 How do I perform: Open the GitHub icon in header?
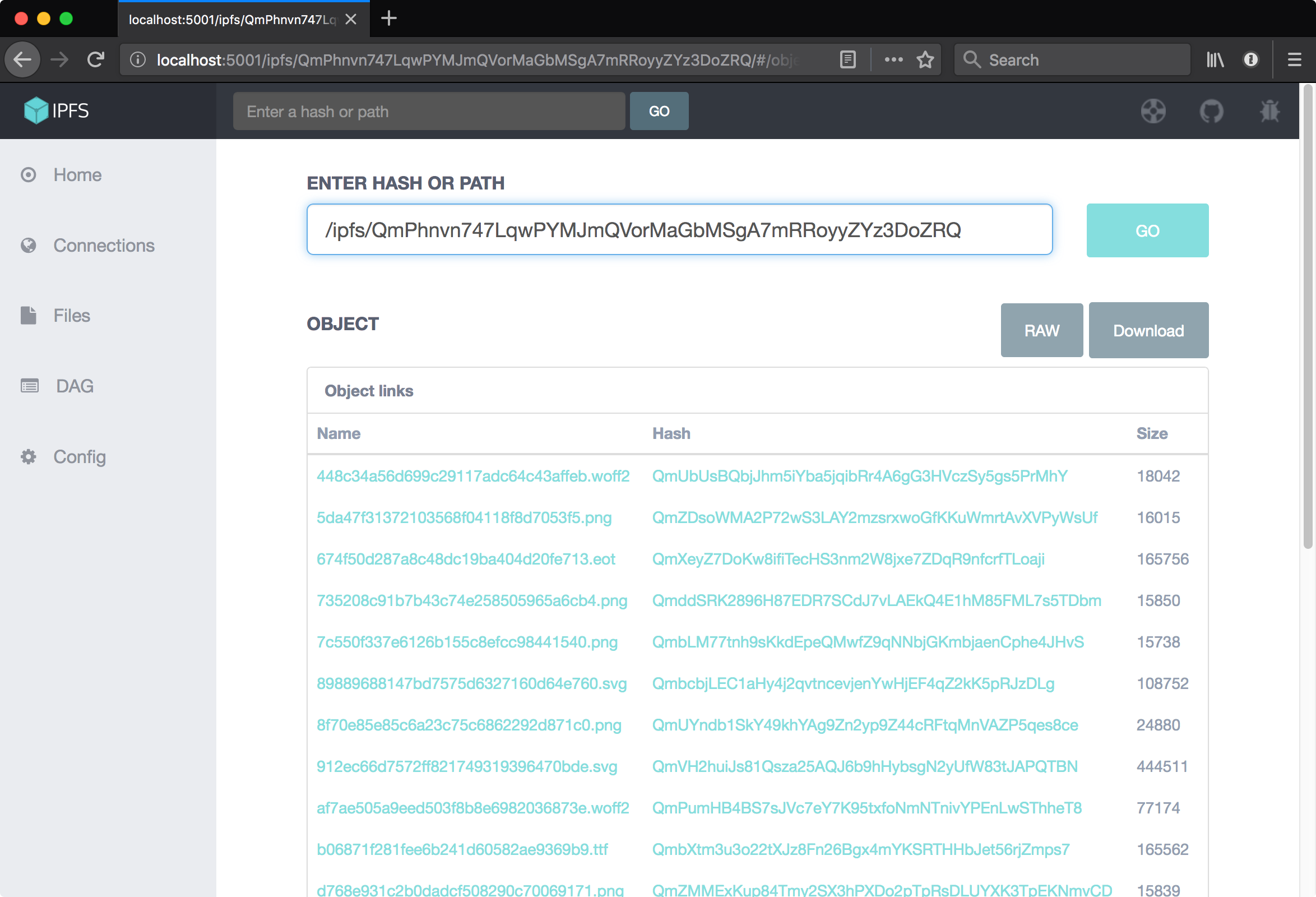pyautogui.click(x=1211, y=111)
